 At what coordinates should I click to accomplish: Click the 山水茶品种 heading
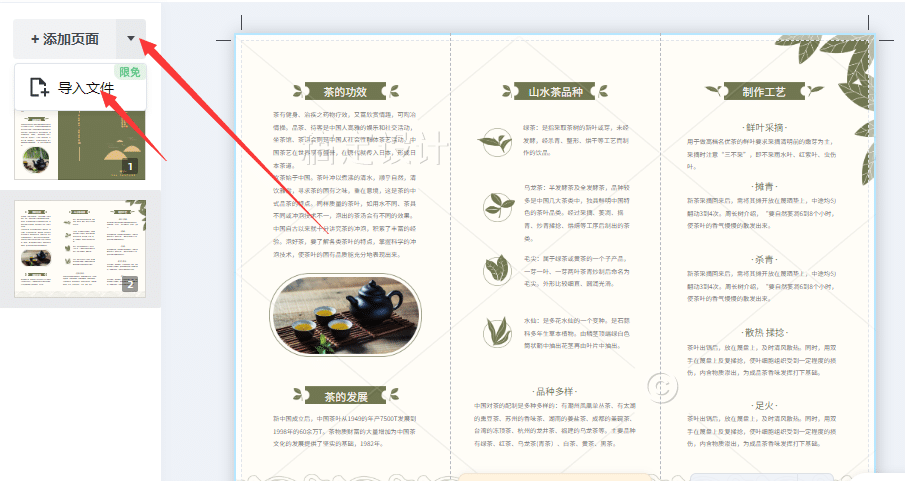pyautogui.click(x=555, y=91)
